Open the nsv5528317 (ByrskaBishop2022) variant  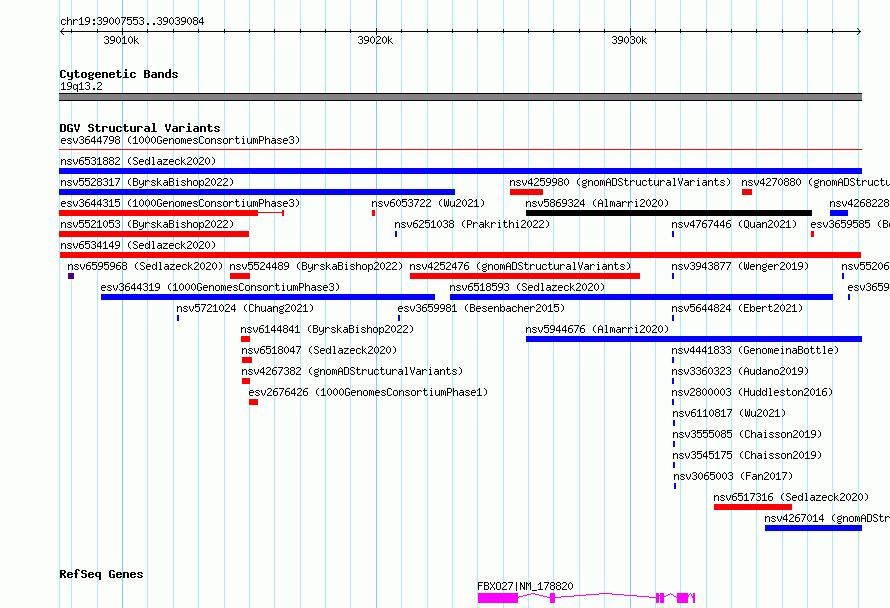tap(147, 182)
